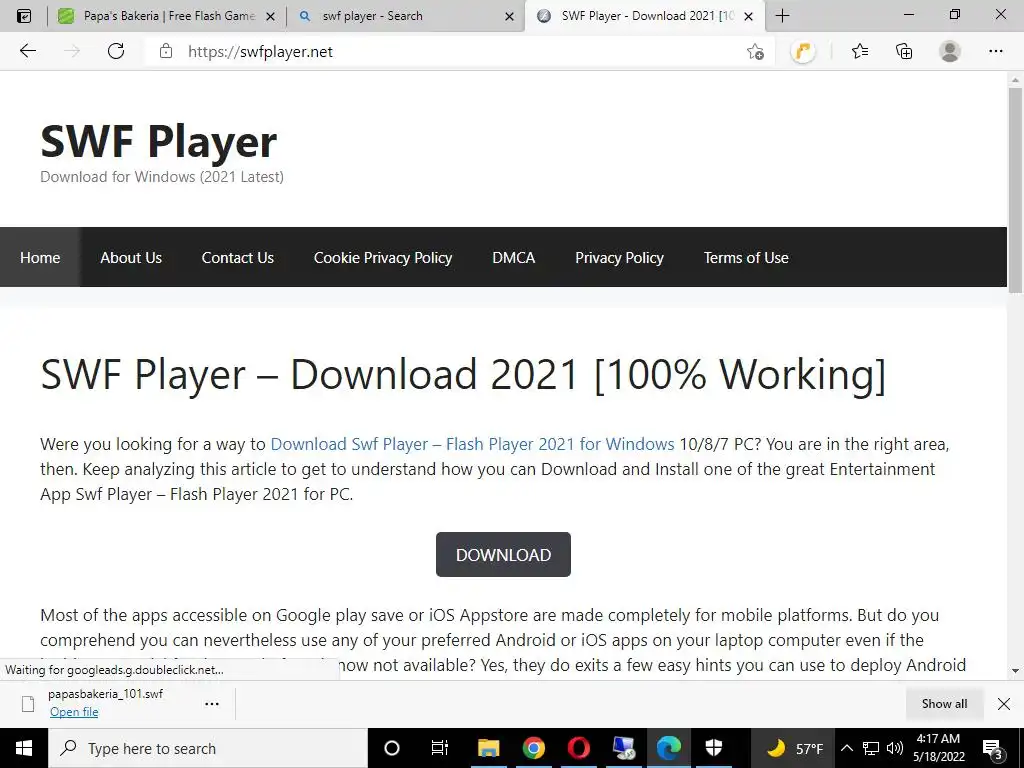
Task: Open Privacy Policy navigation item
Action: click(619, 257)
